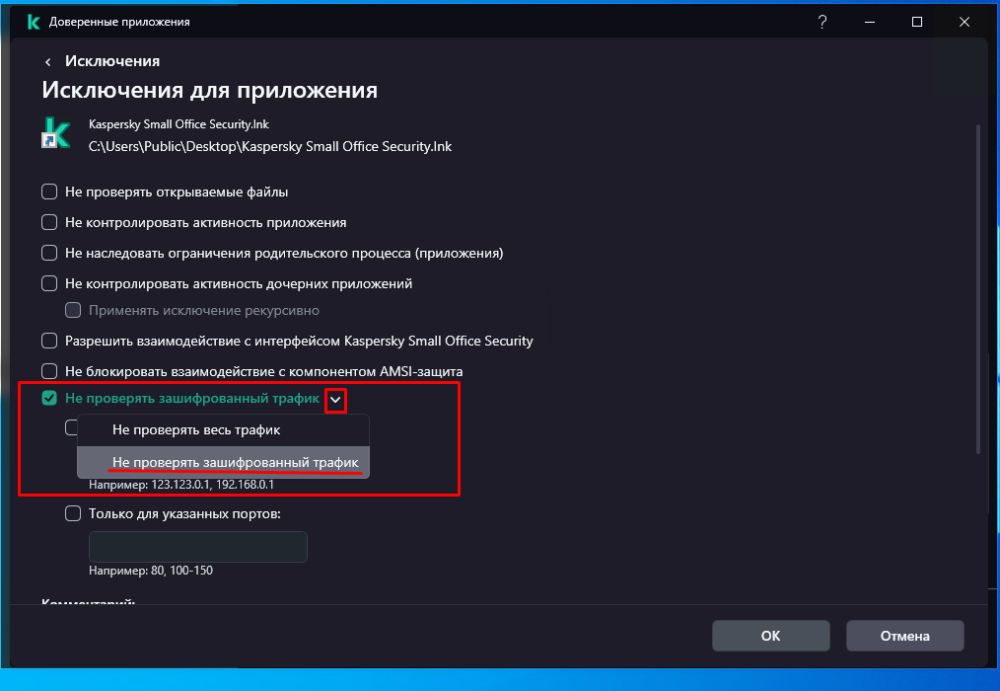This screenshot has width=1000, height=691.
Task: Toggle Не наследовать ограничения родительского процесса
Action: [49, 253]
